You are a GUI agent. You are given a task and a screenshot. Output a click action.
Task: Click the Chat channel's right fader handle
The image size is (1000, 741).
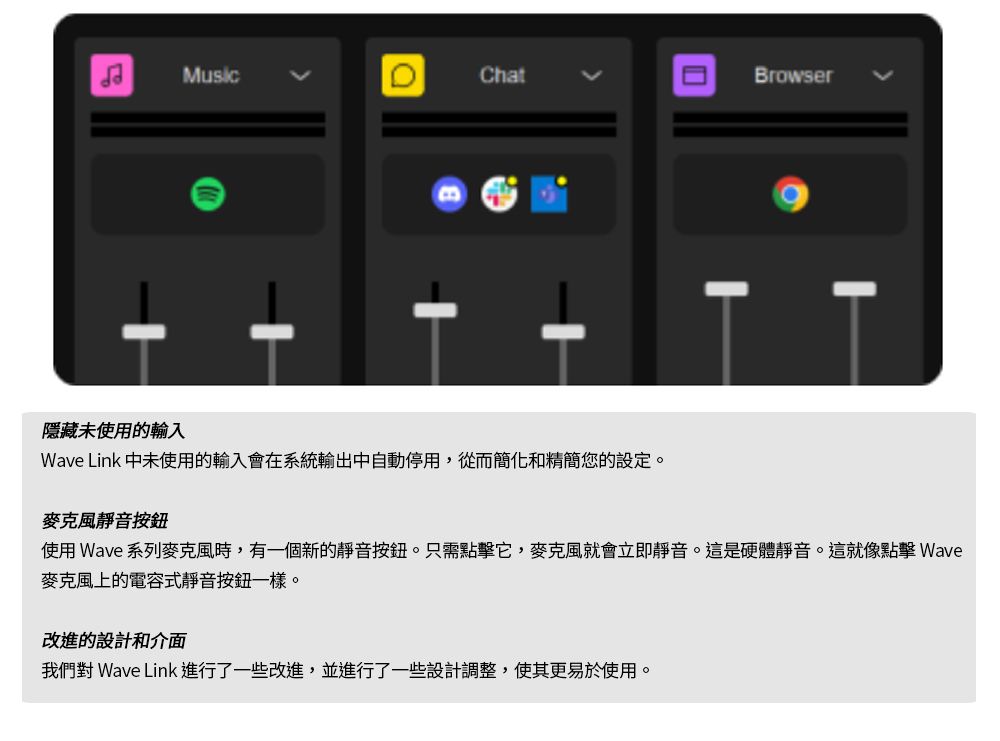[x=563, y=332]
